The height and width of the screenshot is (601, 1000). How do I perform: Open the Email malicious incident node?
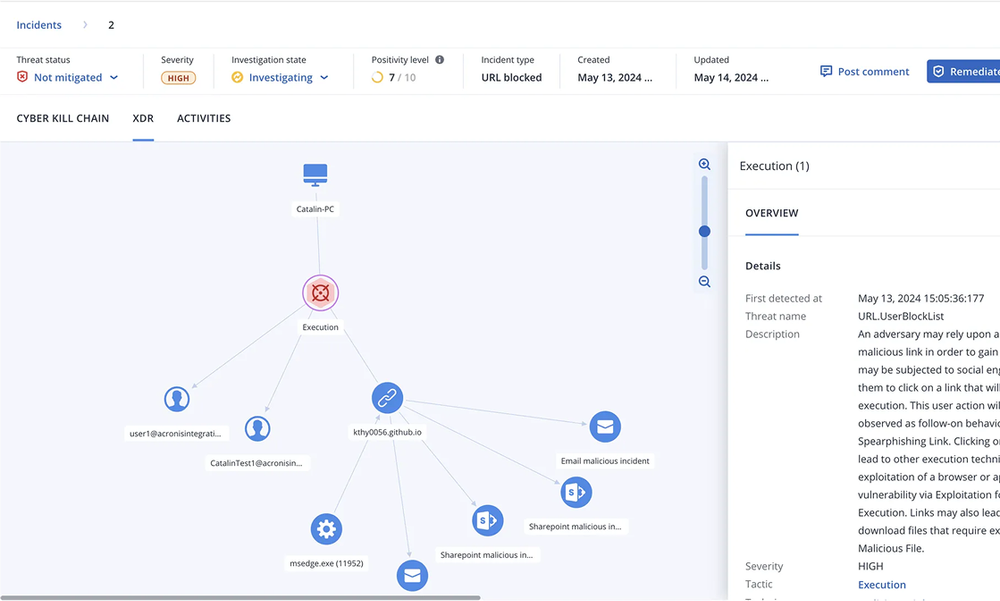[x=605, y=427]
